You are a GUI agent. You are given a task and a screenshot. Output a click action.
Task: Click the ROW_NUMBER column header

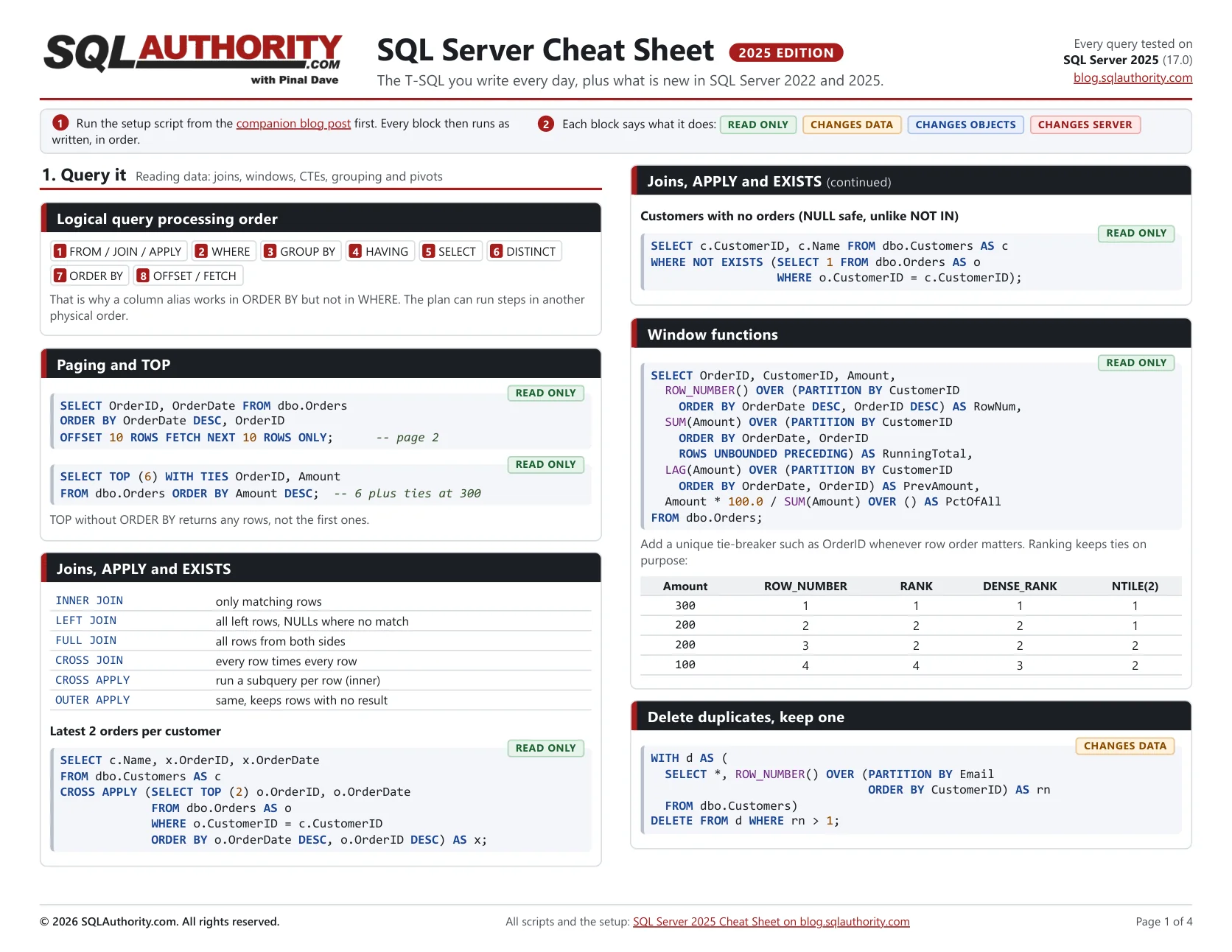coord(805,586)
